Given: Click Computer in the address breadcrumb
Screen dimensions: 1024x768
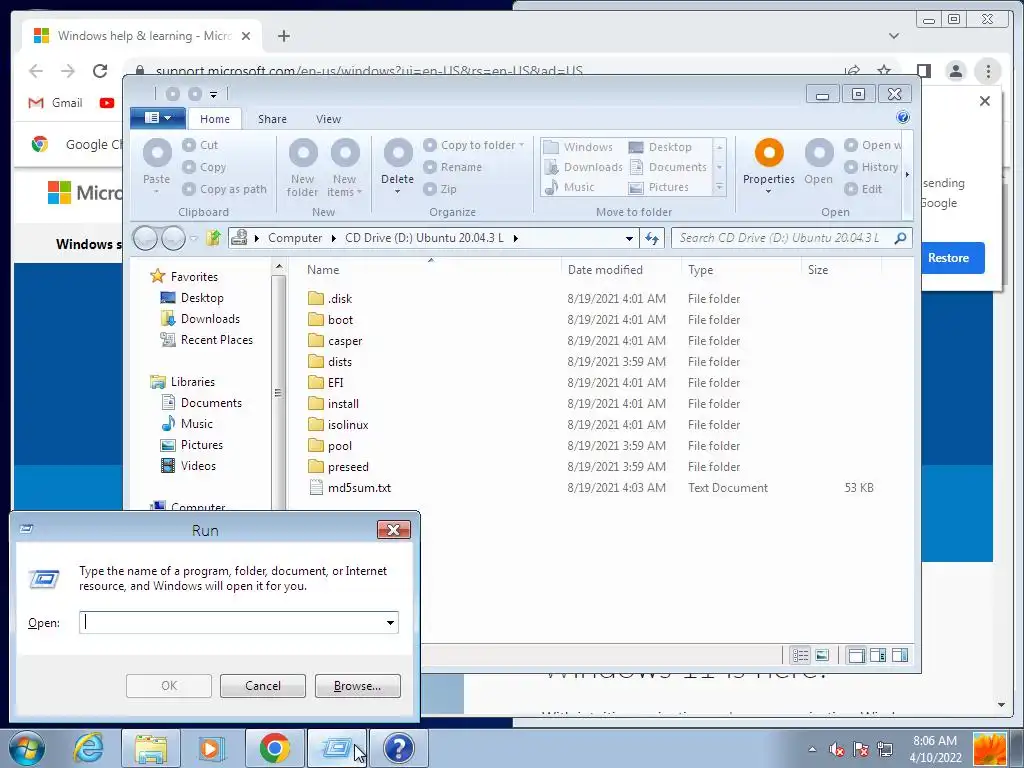Looking at the screenshot, I should tap(295, 238).
